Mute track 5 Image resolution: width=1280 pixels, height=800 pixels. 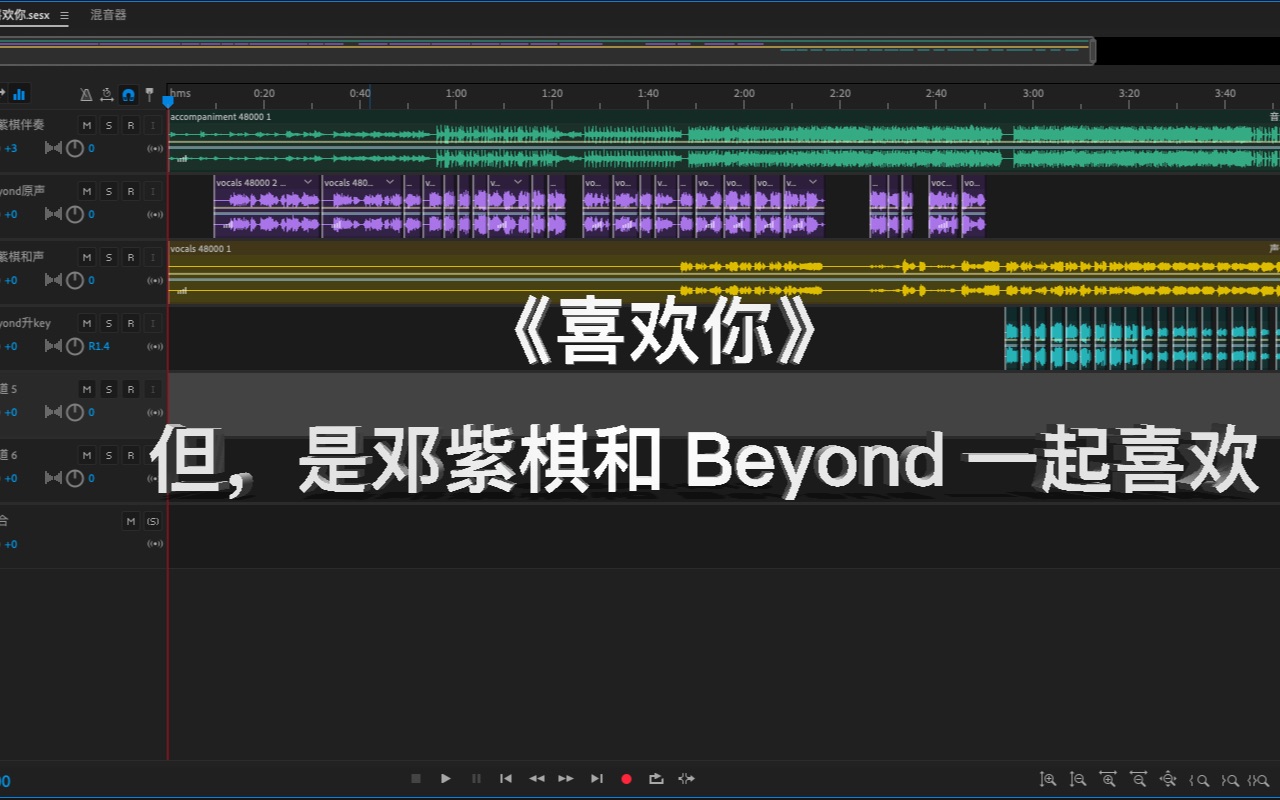click(87, 389)
